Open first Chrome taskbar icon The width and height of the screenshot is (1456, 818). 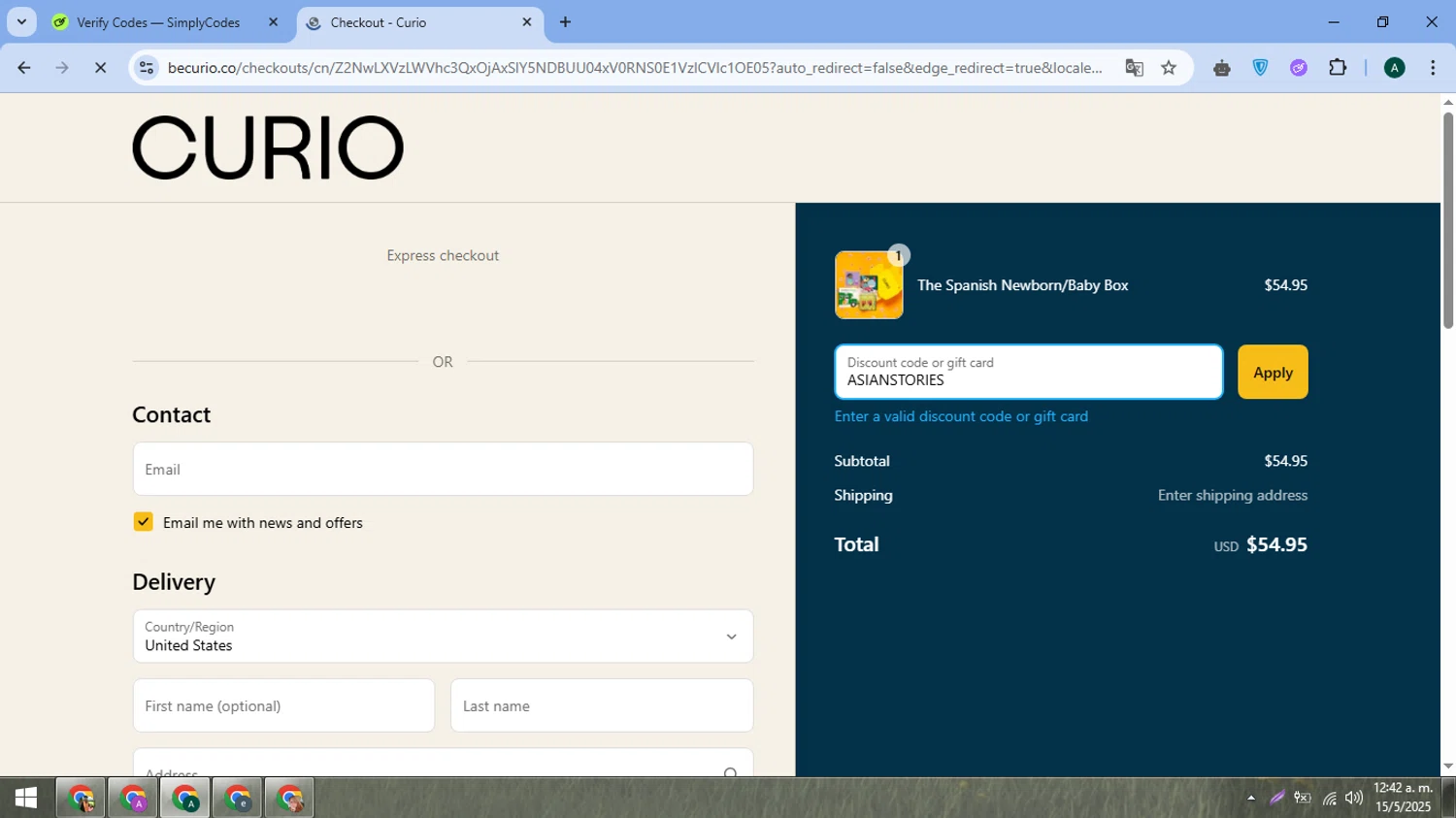[x=82, y=799]
